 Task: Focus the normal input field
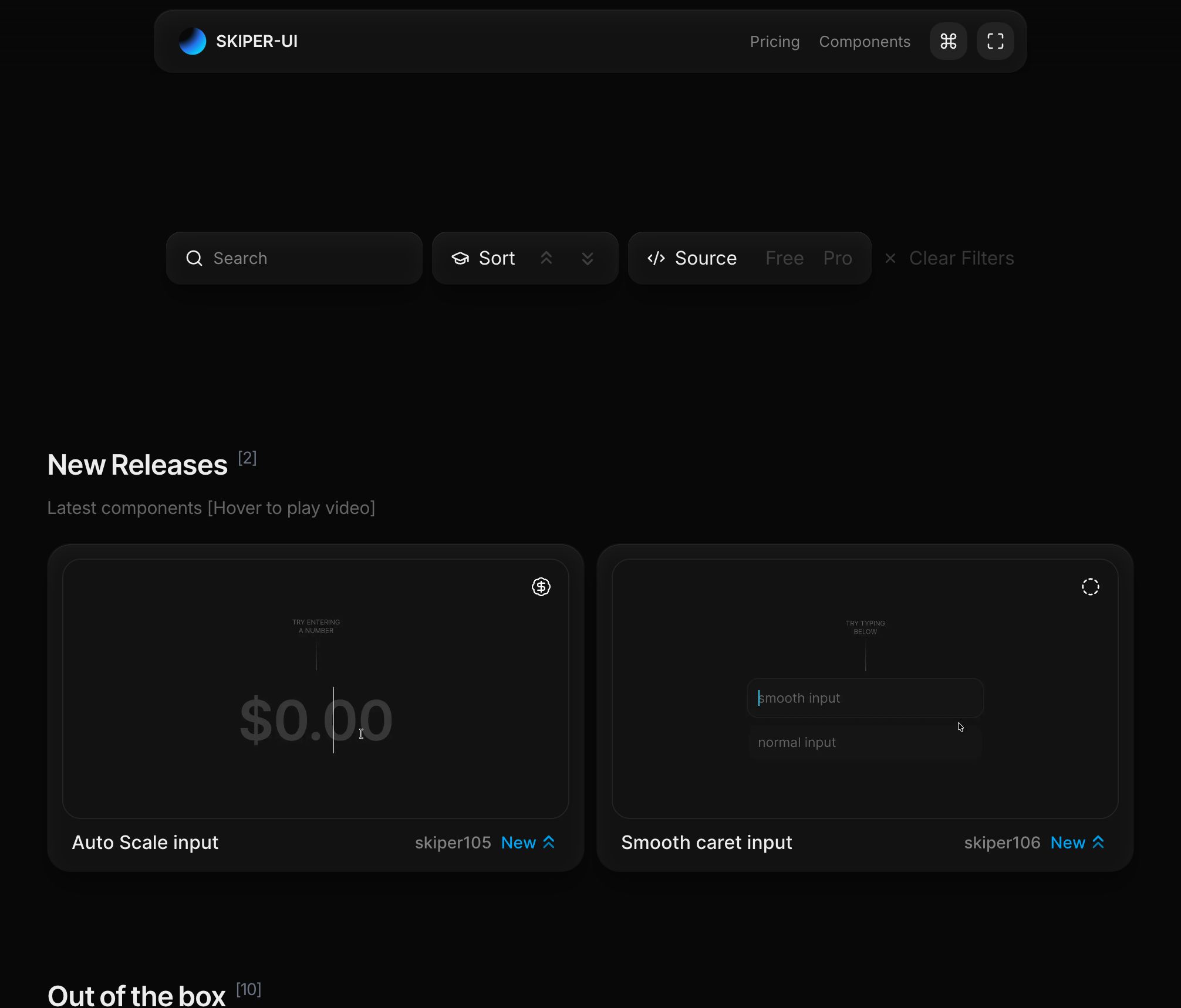865,742
